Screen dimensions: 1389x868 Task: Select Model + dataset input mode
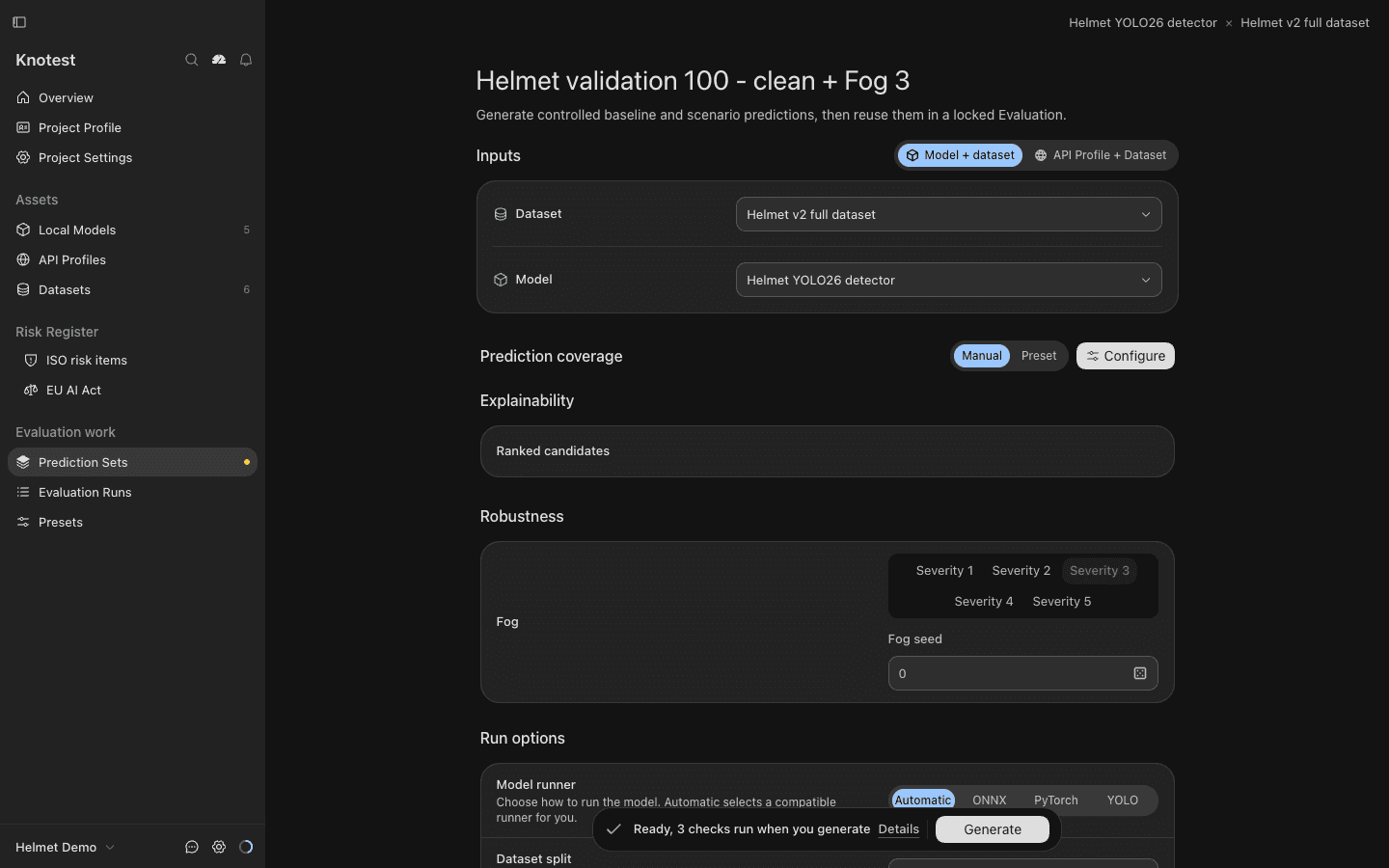pos(960,155)
